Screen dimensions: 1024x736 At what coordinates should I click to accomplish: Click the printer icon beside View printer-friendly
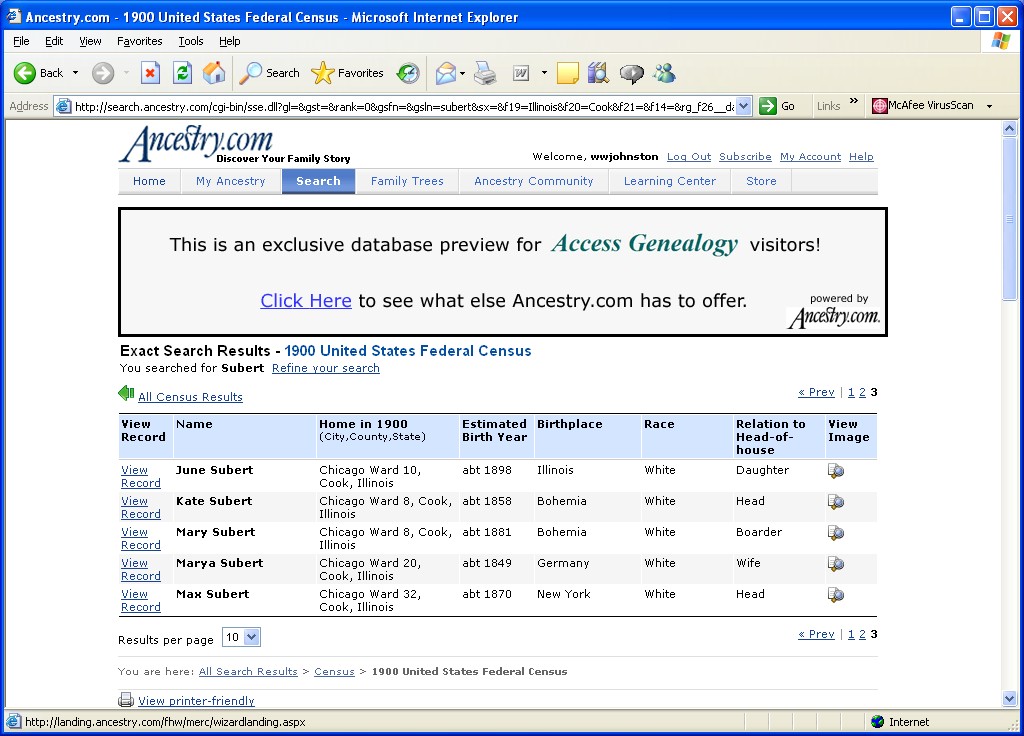(126, 700)
